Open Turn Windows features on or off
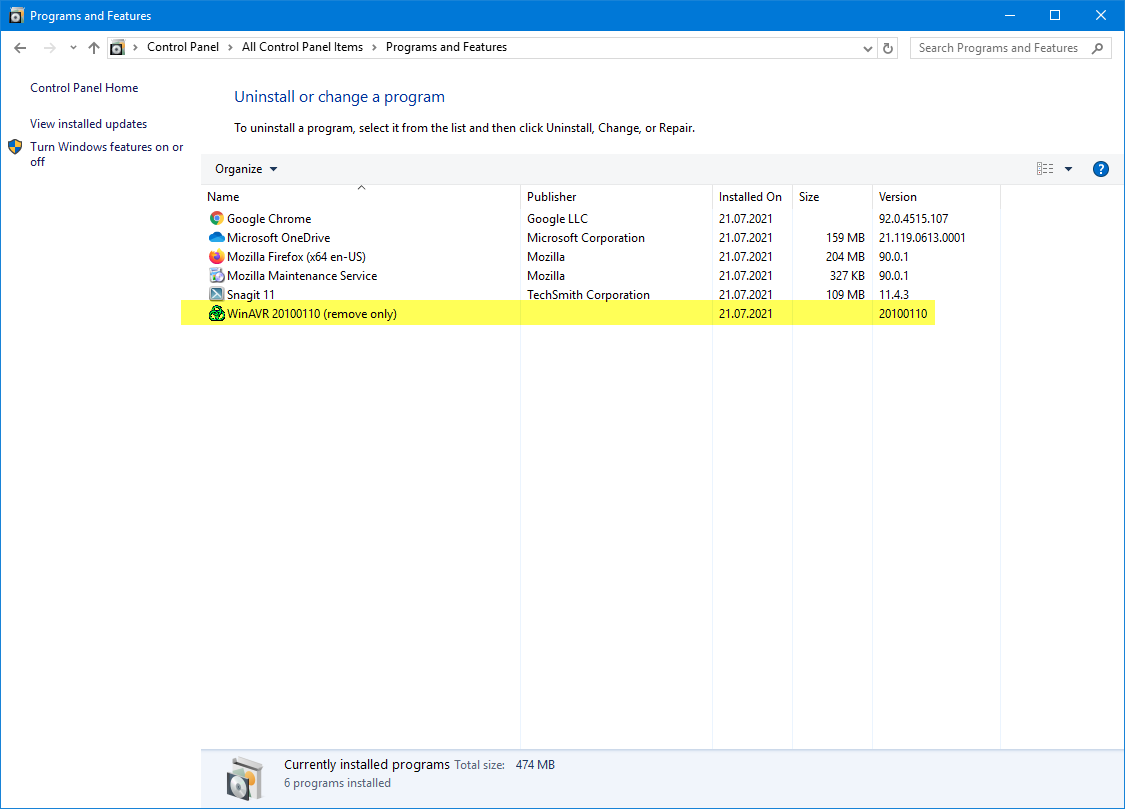 (x=106, y=154)
